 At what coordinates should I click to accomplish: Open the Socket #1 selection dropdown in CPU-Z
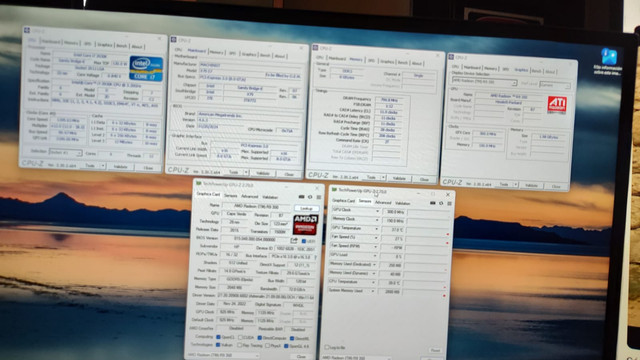point(66,153)
